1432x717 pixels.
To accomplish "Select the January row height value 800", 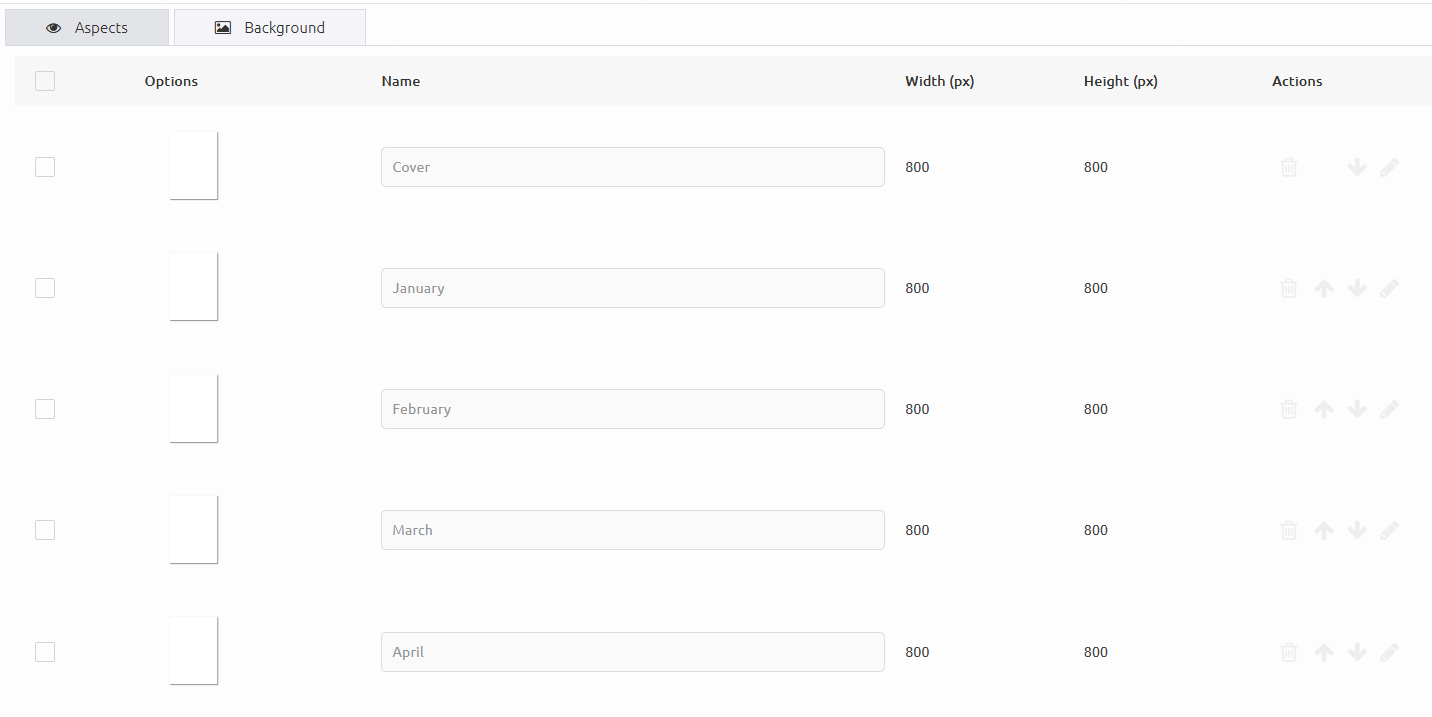I will coord(1096,288).
